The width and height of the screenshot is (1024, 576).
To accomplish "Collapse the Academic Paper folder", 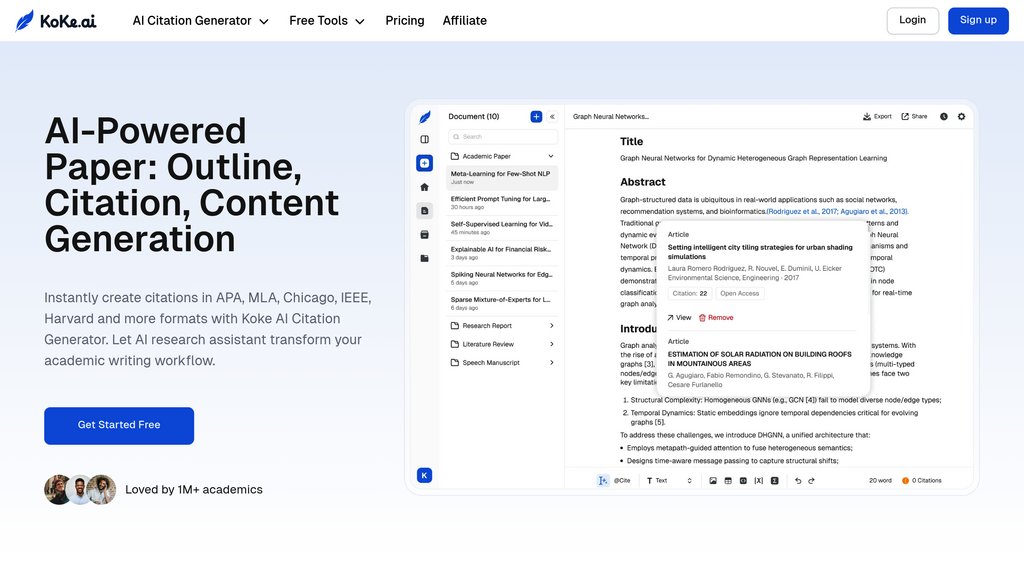I will 551,156.
